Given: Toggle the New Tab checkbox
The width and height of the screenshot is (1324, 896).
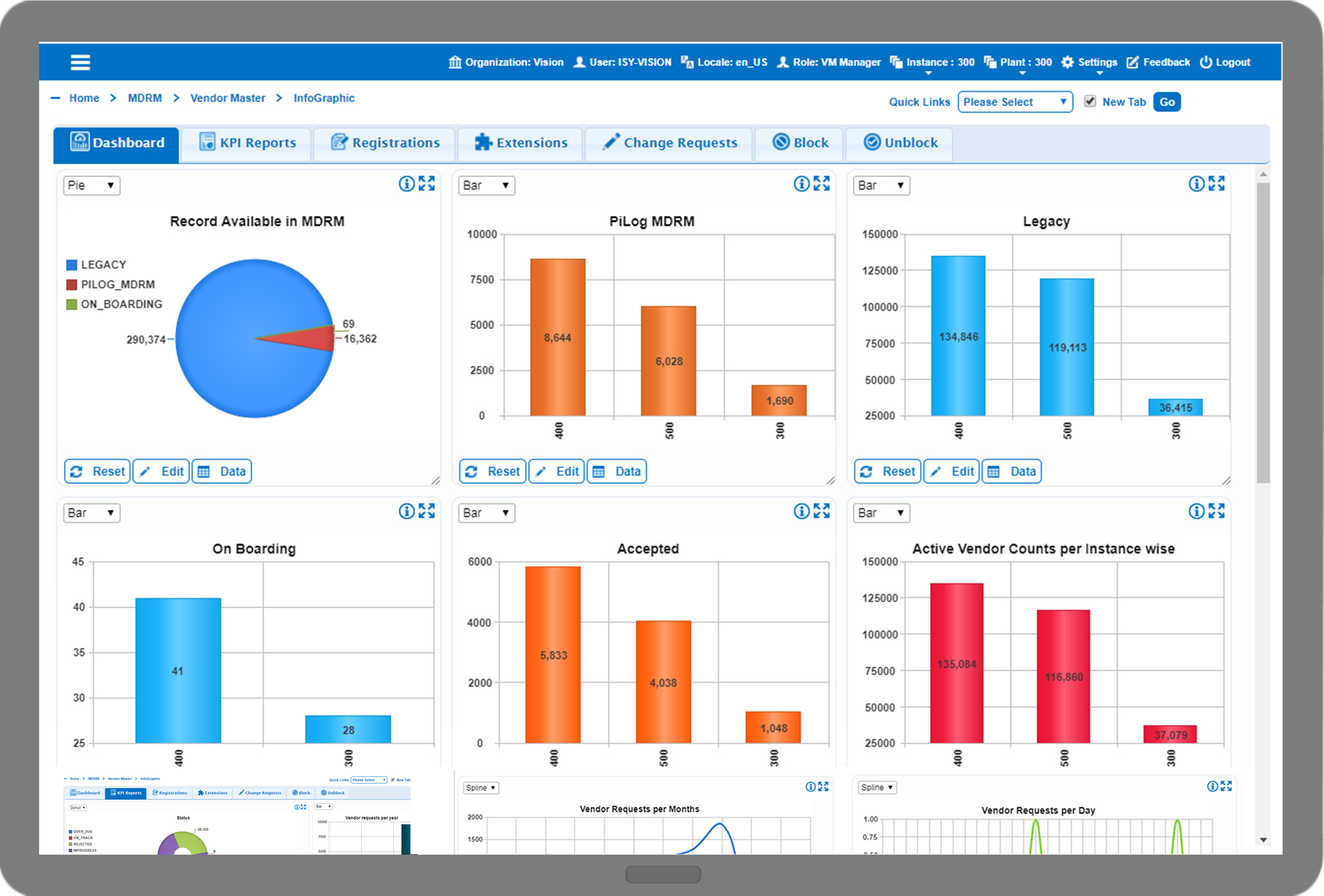Looking at the screenshot, I should tap(1090, 101).
